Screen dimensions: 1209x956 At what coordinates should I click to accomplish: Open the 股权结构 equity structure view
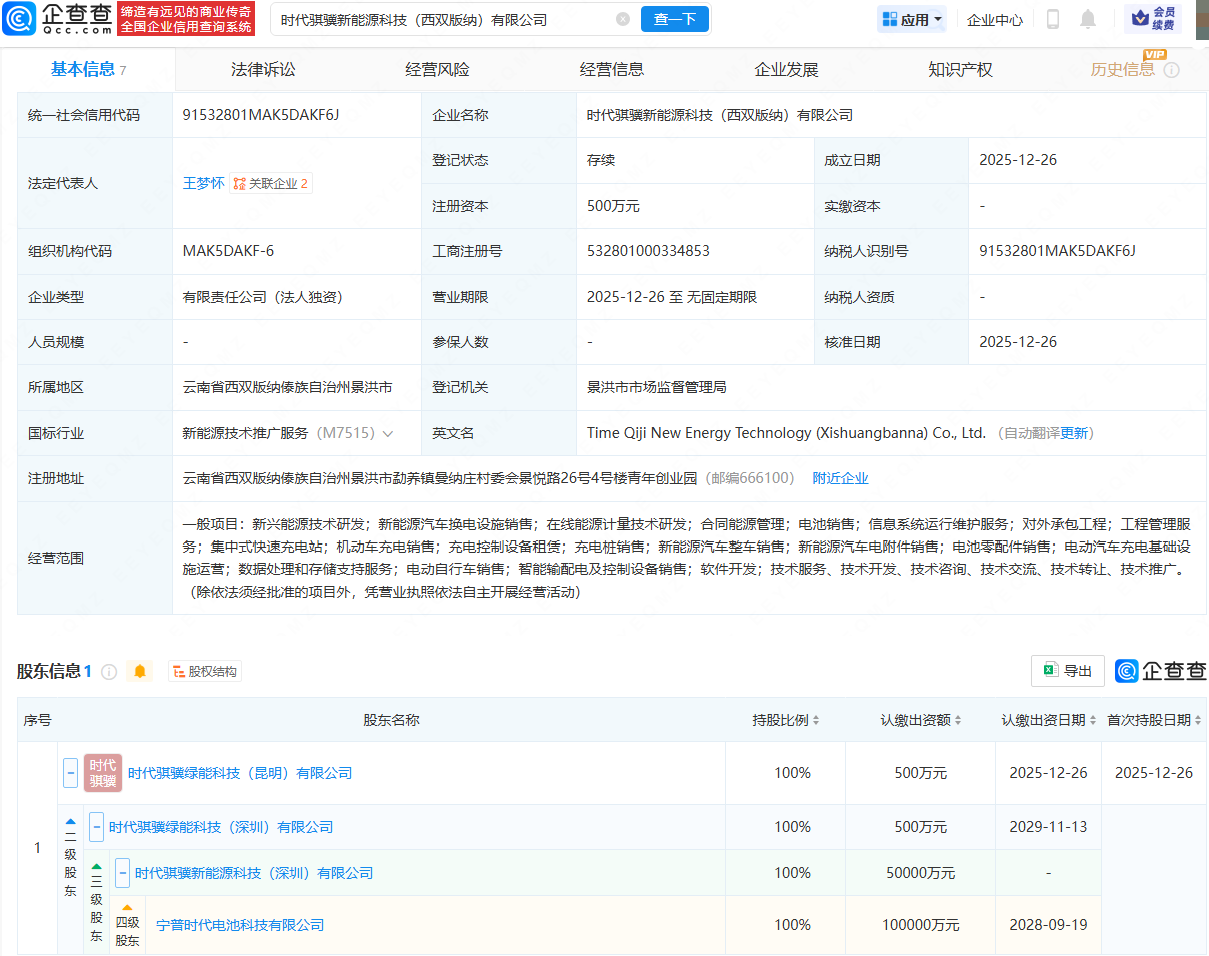point(205,672)
